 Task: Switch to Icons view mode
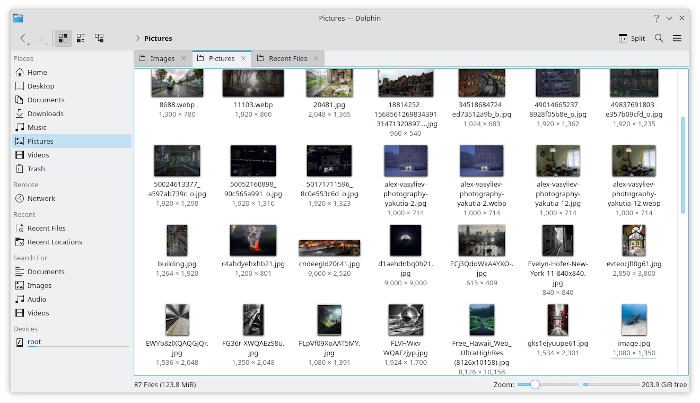point(62,38)
